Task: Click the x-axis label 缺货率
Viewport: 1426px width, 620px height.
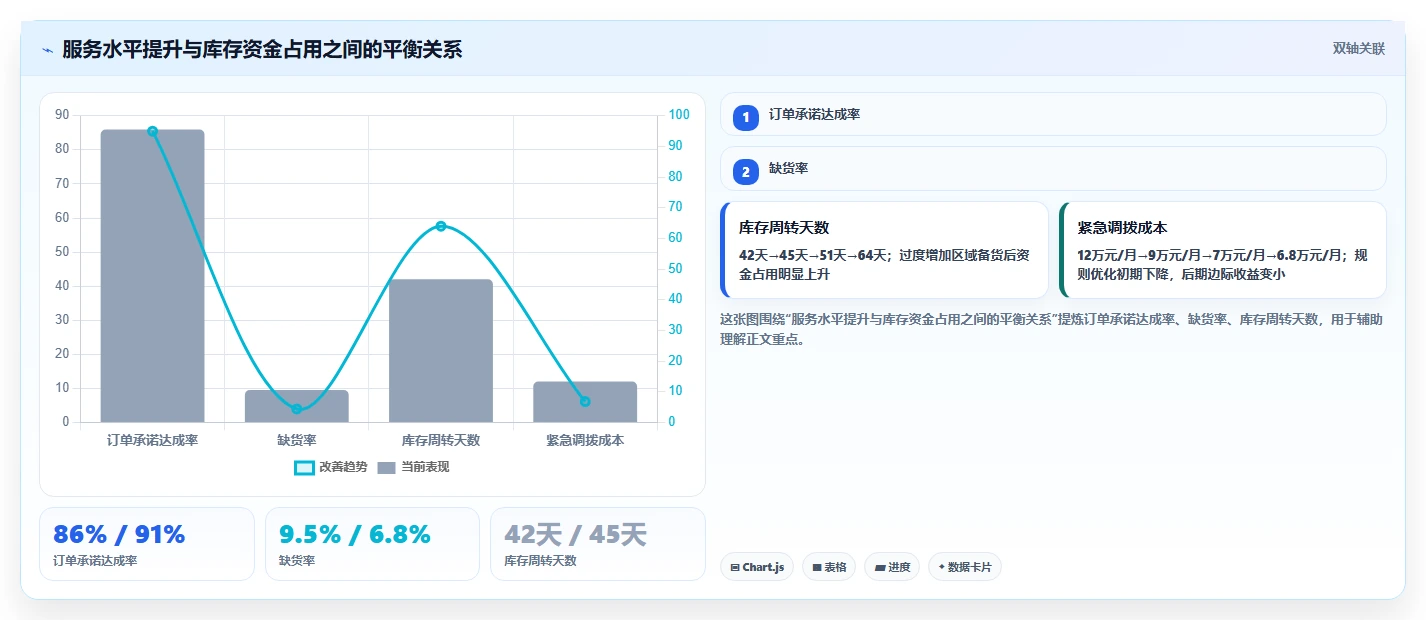Action: pos(297,440)
